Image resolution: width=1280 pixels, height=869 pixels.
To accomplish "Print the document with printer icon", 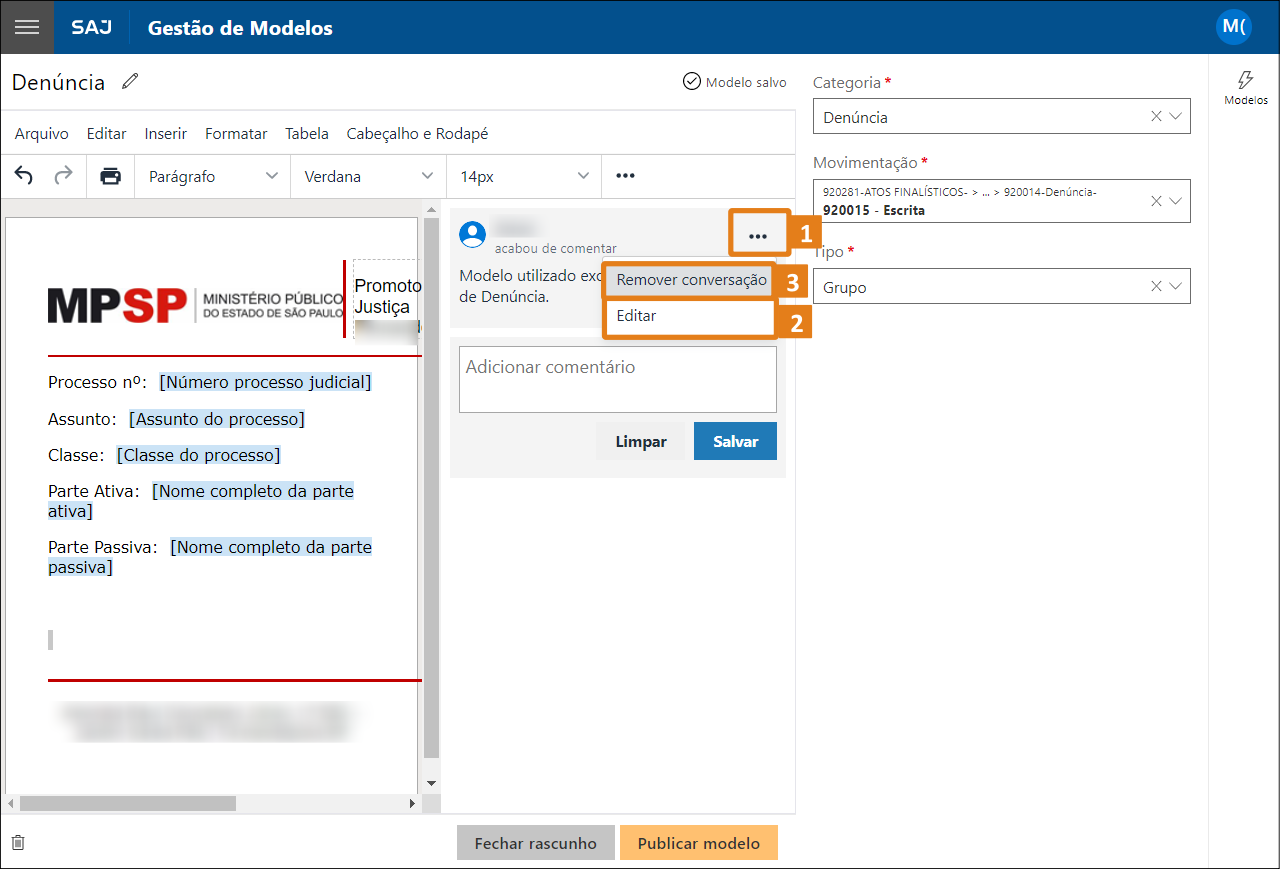I will (110, 176).
